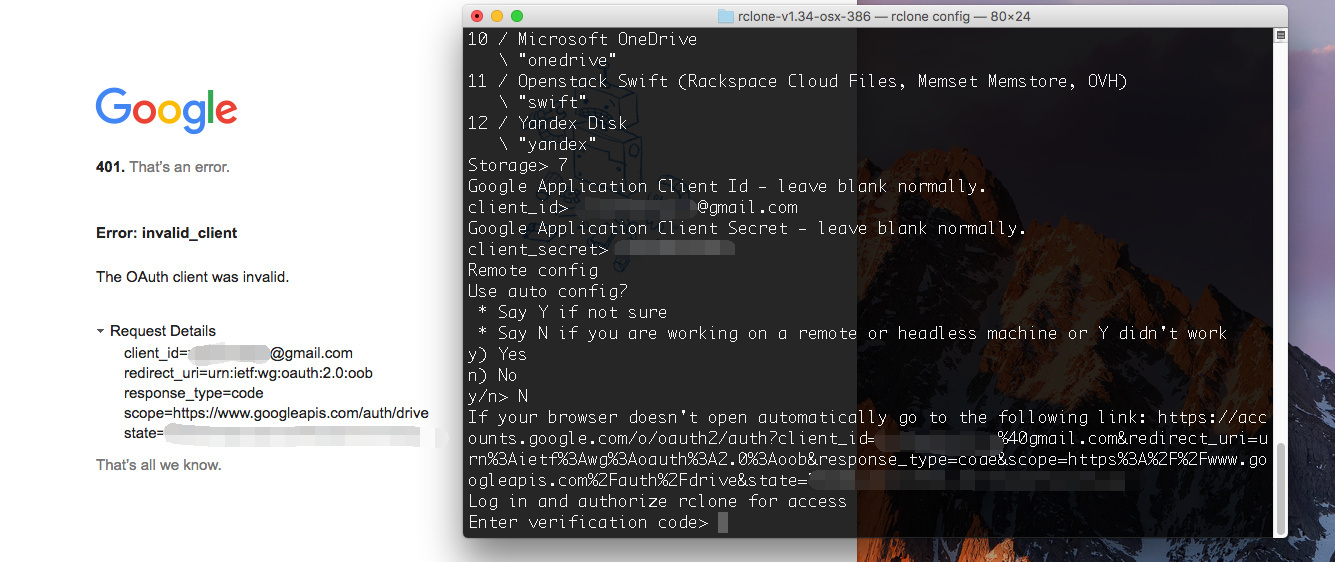
Task: Click the response_type=code line
Action: (193, 393)
